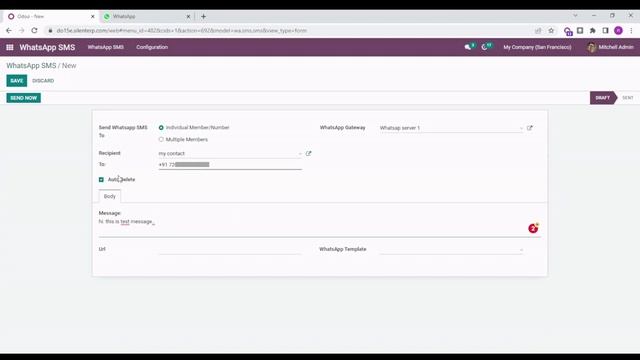Click the Url input field
Image resolution: width=640 pixels, height=360 pixels.
tap(230, 249)
